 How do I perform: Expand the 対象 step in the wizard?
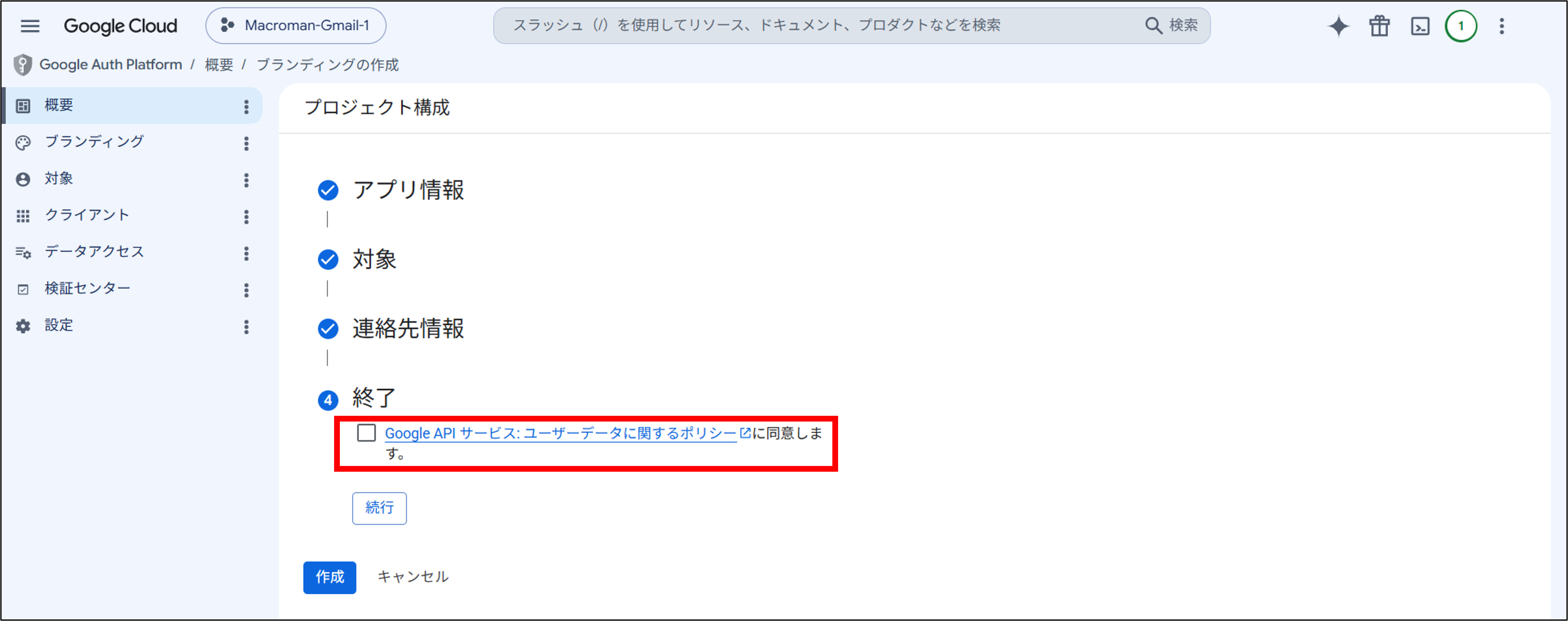pos(375,259)
